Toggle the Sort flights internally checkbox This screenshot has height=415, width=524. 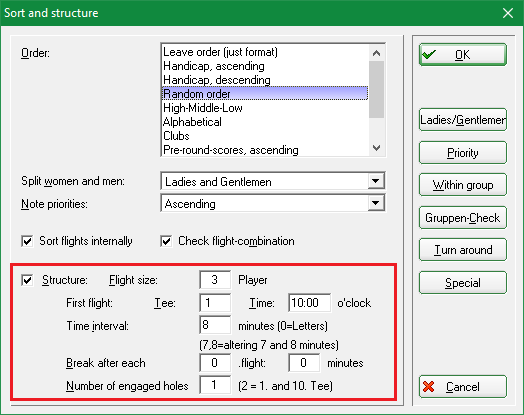(x=27, y=241)
